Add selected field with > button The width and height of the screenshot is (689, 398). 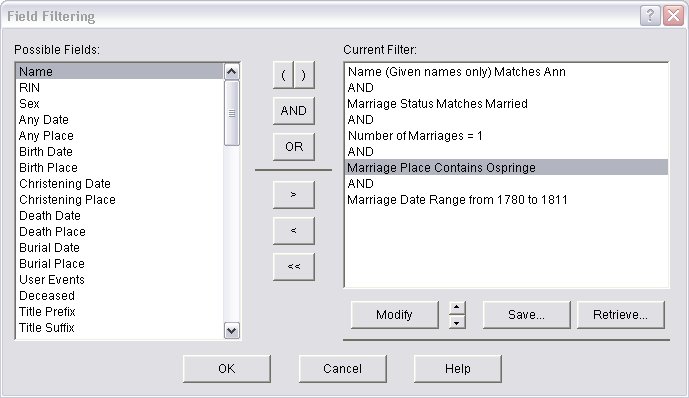click(294, 194)
